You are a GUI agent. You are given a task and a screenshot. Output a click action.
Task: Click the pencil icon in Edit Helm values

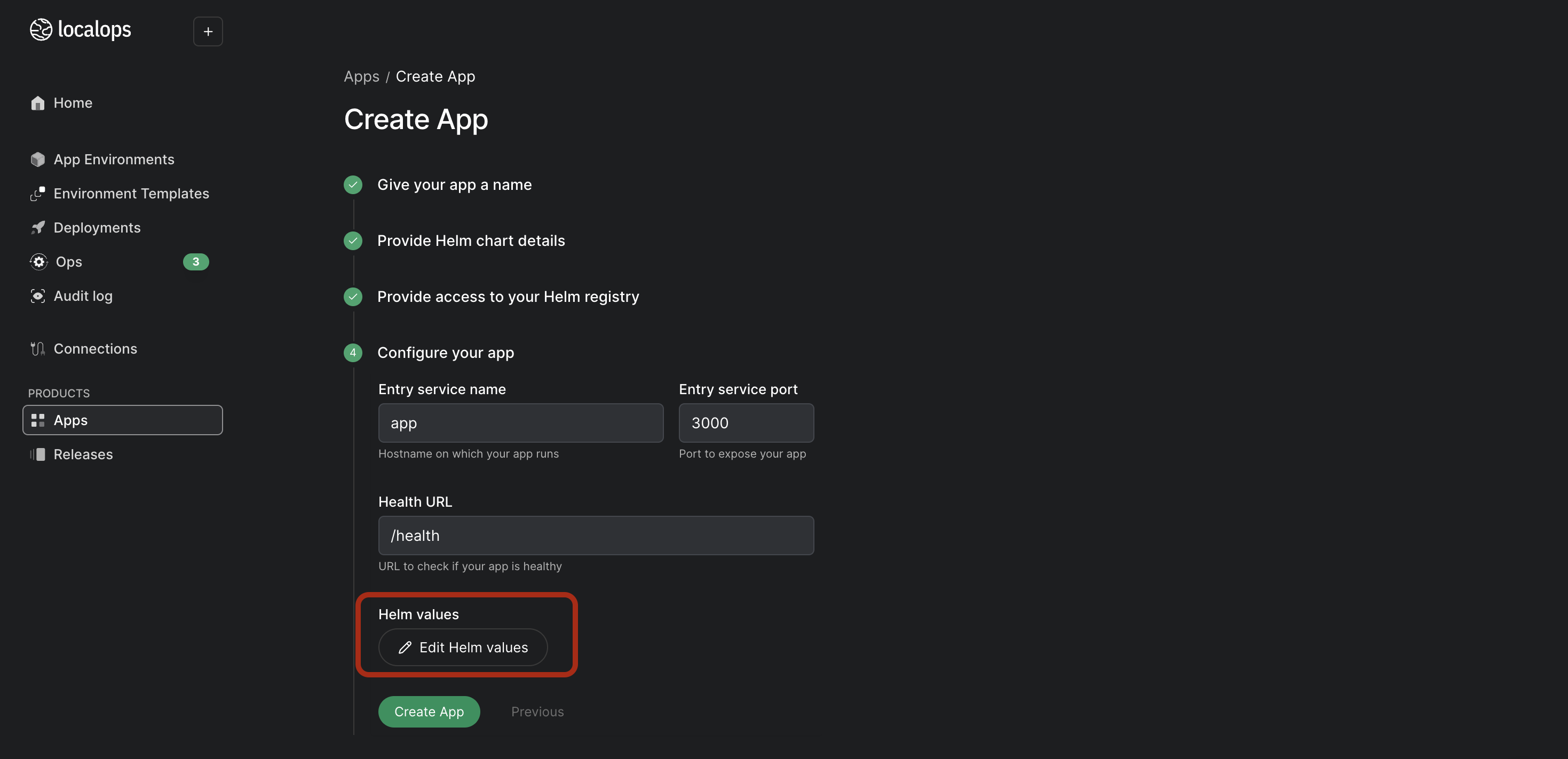[x=405, y=648]
